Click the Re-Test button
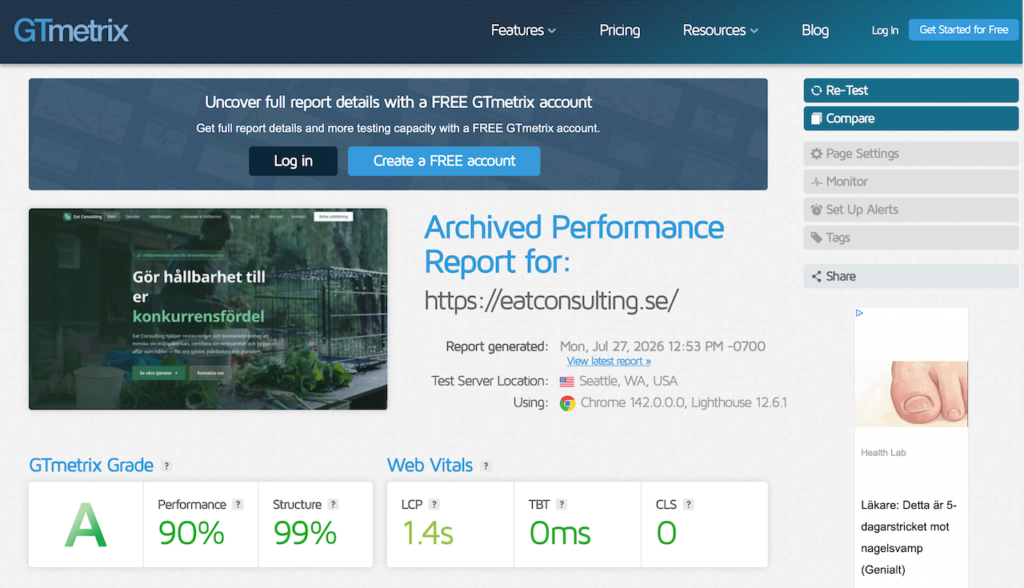Screen dimensions: 1024x588 [x=911, y=90]
